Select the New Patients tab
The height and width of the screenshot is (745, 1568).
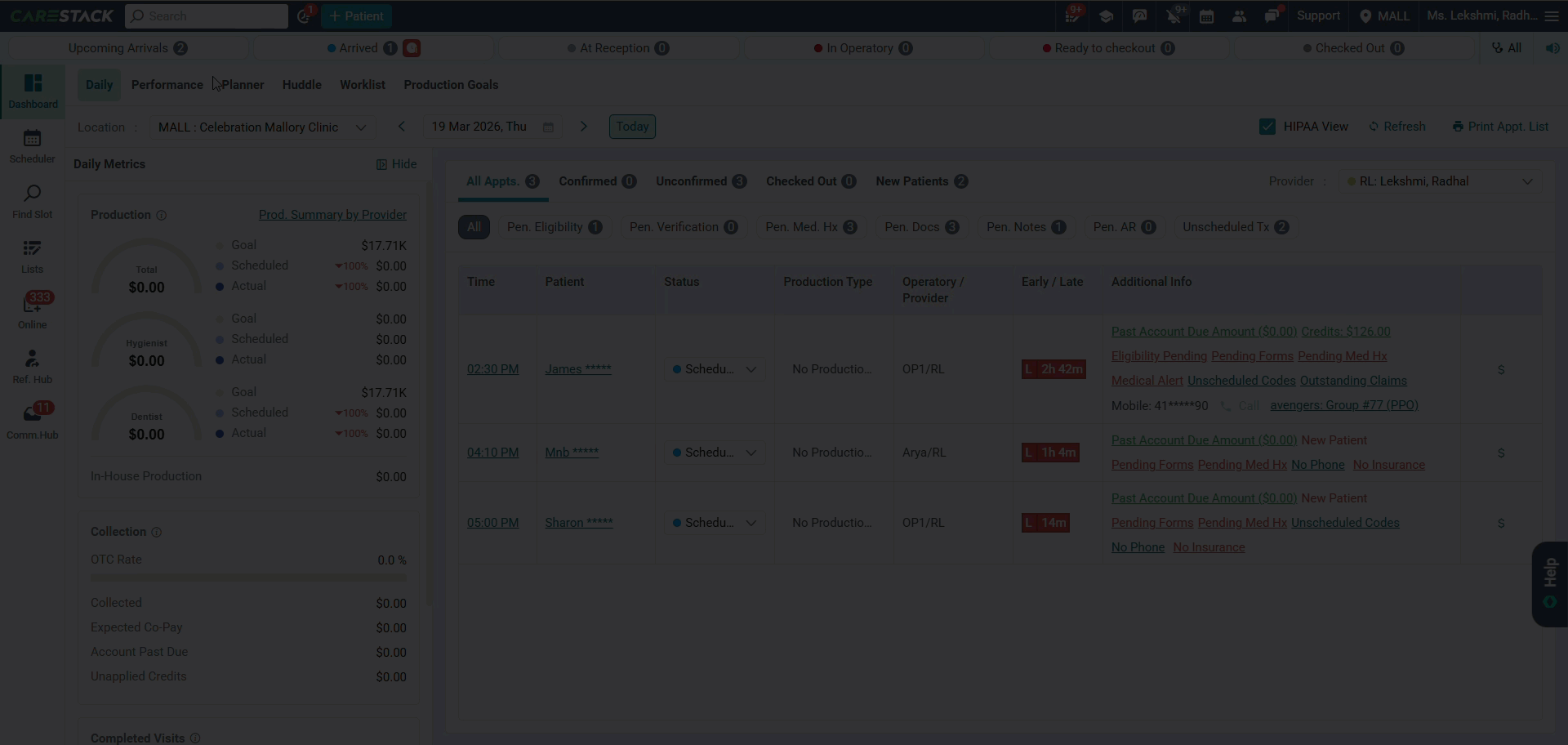point(921,181)
